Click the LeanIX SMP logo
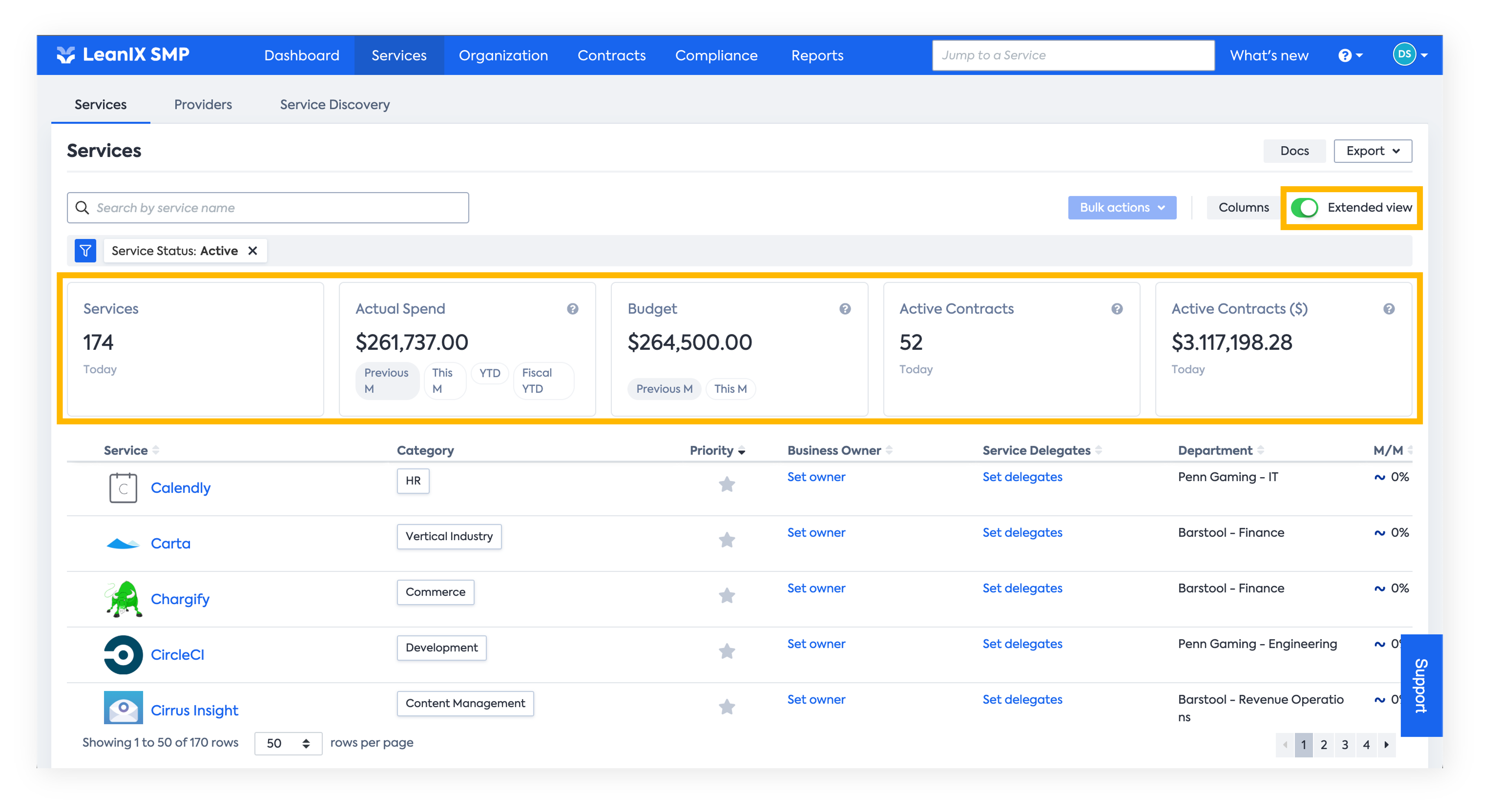 (123, 55)
